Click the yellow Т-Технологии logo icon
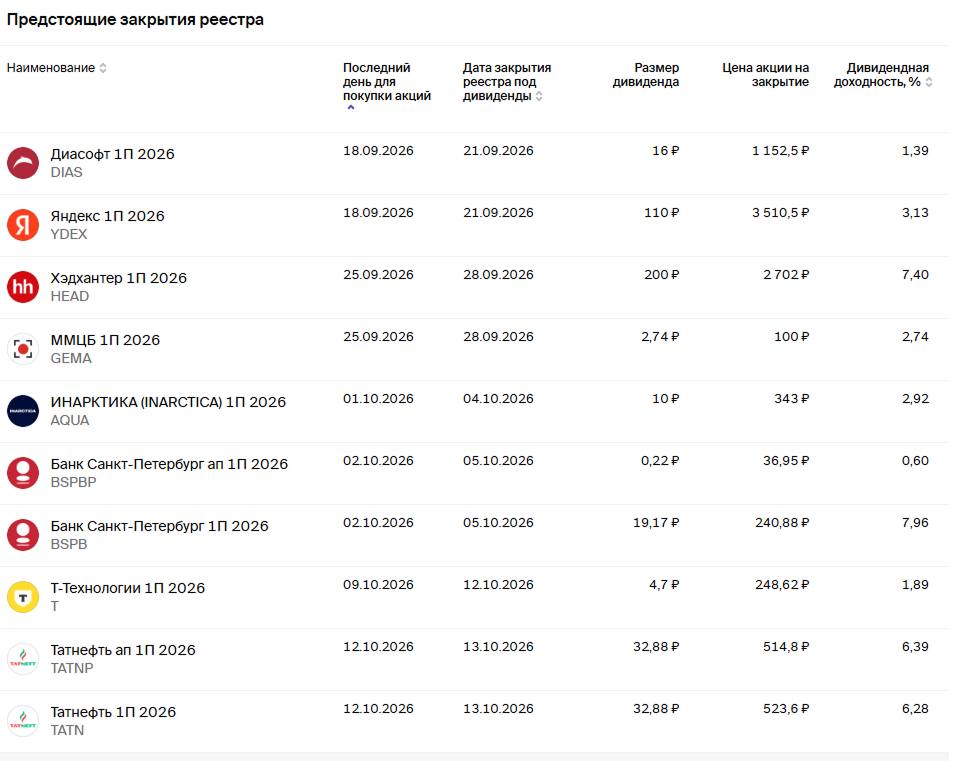The height and width of the screenshot is (761, 956). click(x=23, y=597)
